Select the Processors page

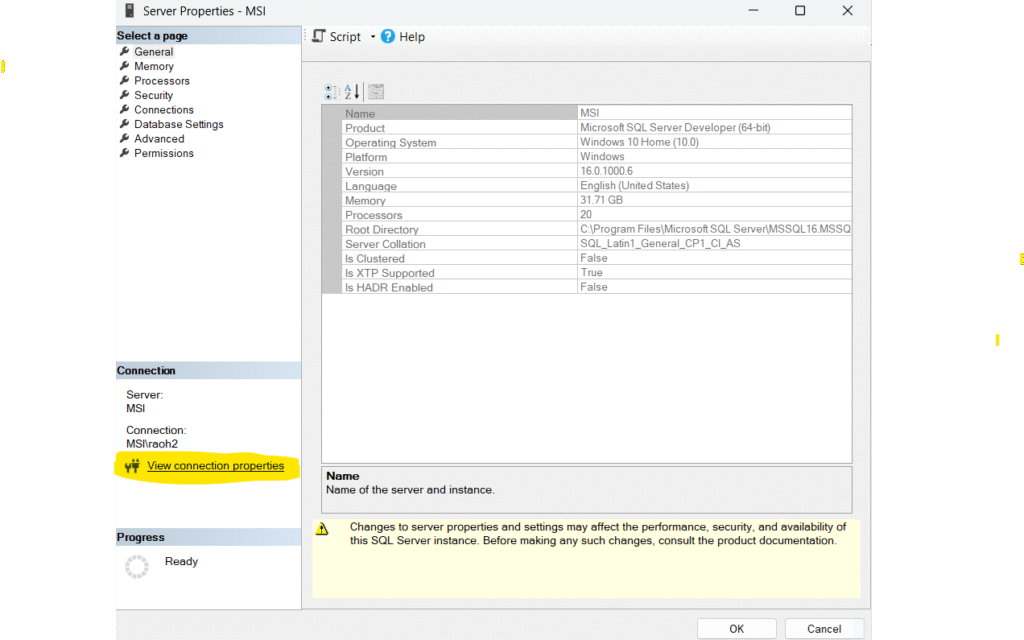point(161,81)
